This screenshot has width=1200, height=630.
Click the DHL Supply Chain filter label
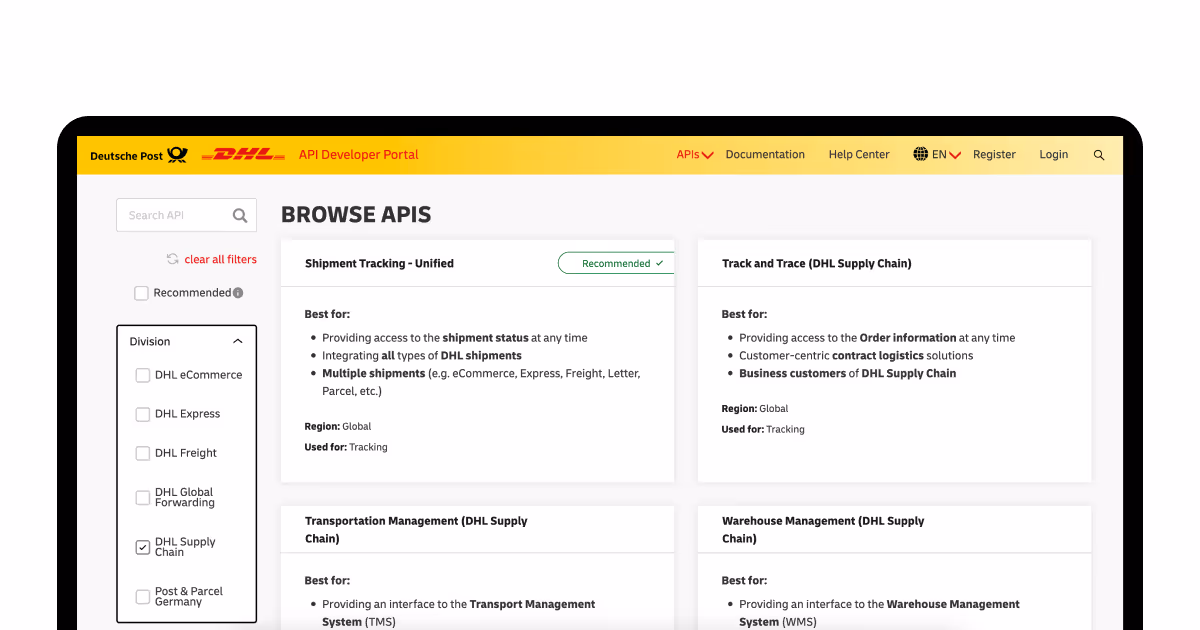click(x=185, y=547)
